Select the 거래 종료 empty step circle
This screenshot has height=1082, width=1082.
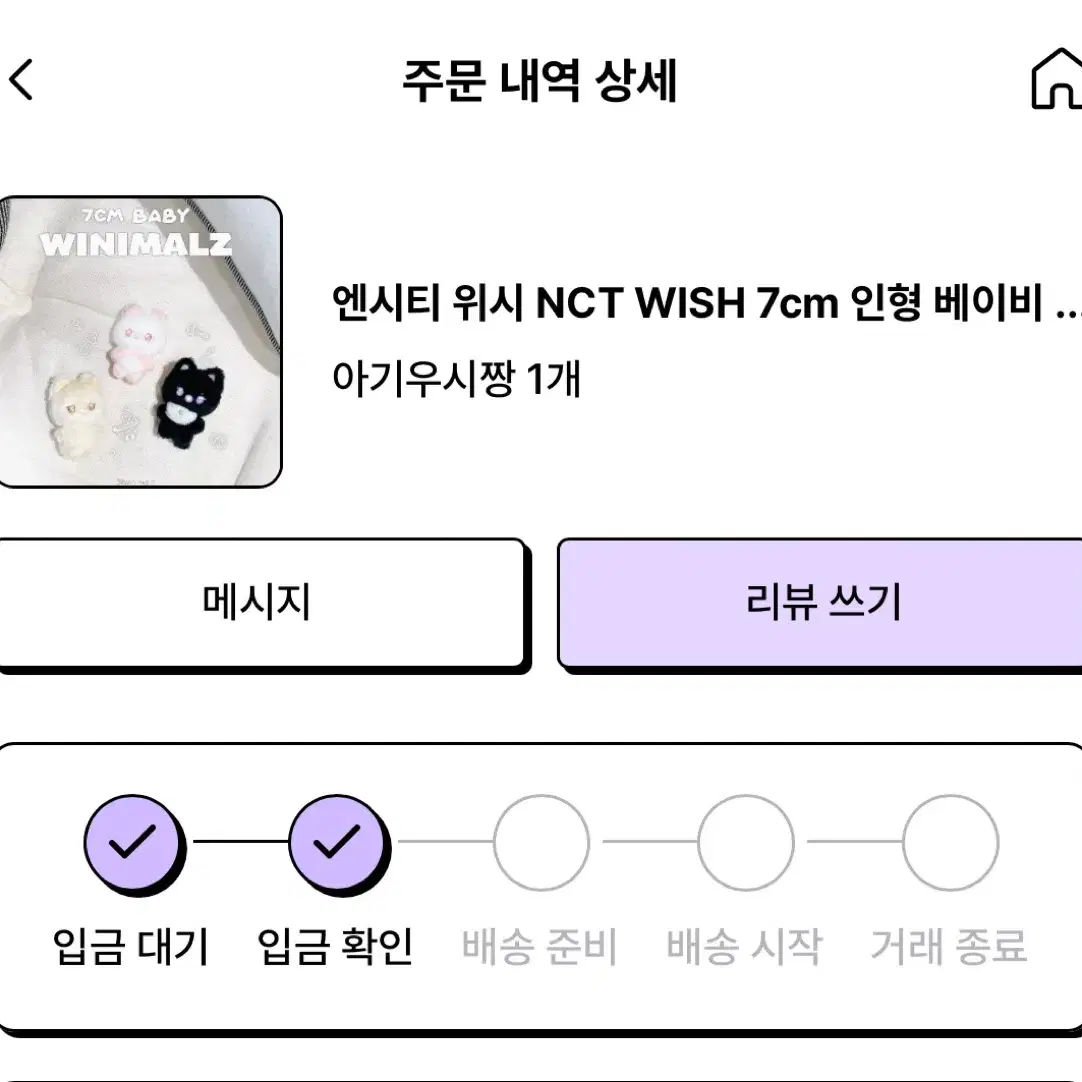tap(951, 843)
